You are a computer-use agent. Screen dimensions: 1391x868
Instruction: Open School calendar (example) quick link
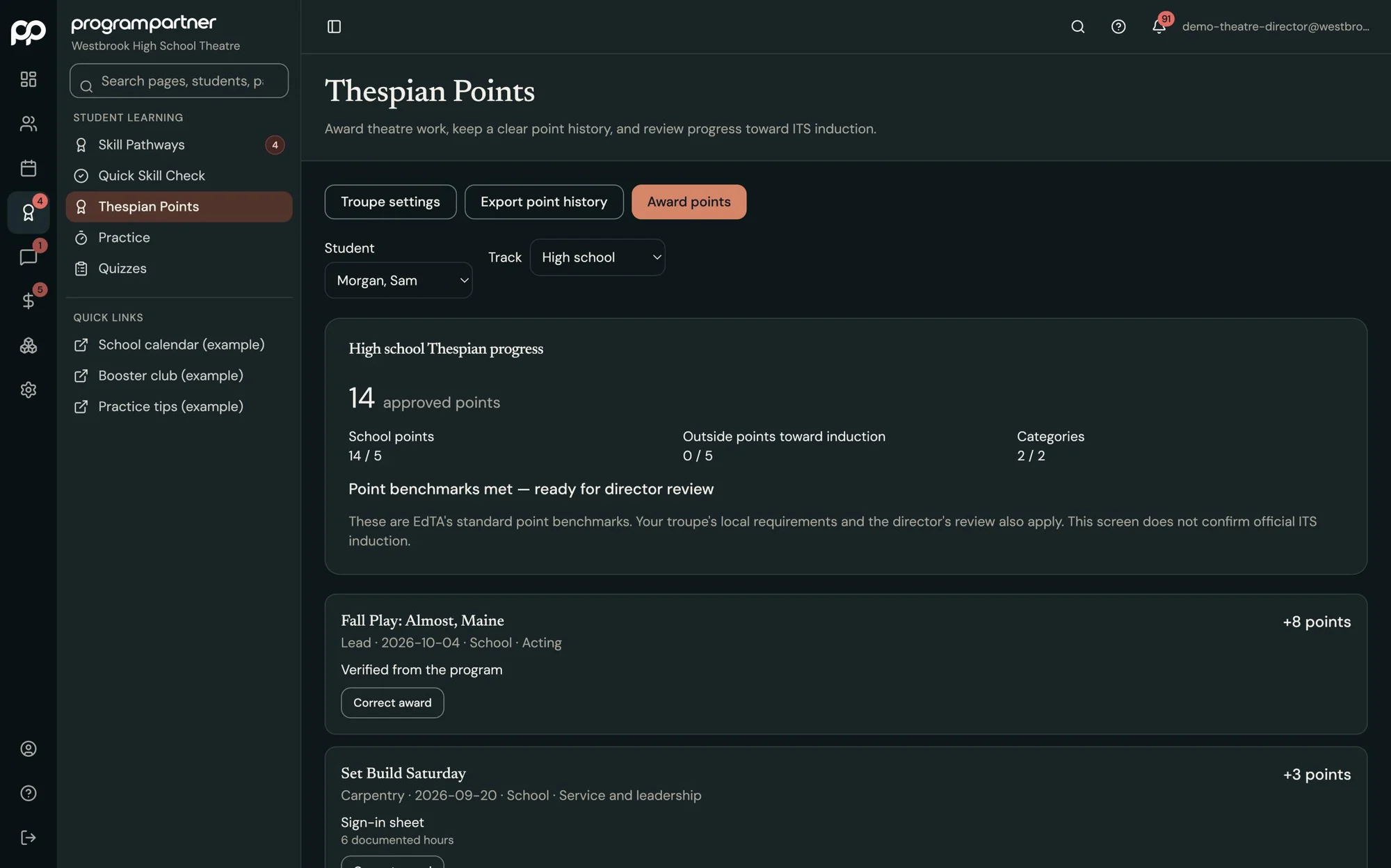pos(179,345)
